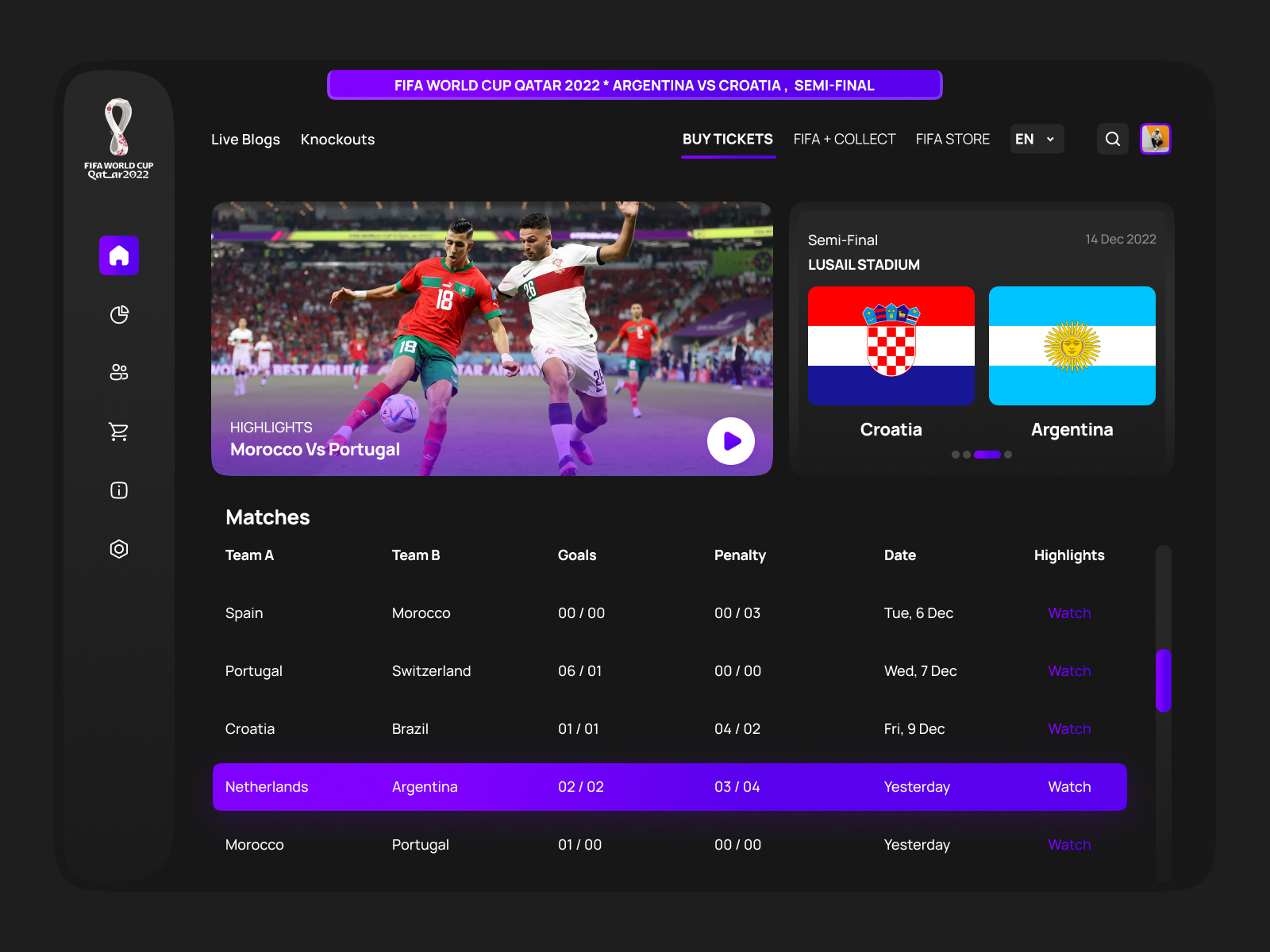Open the info section in the sidebar
The image size is (1270, 952).
tap(119, 489)
